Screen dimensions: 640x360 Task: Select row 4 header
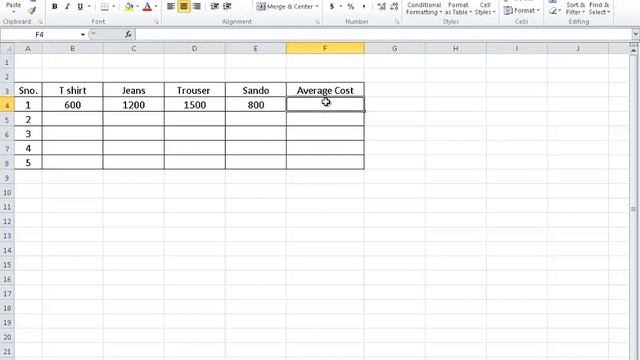click(x=7, y=105)
